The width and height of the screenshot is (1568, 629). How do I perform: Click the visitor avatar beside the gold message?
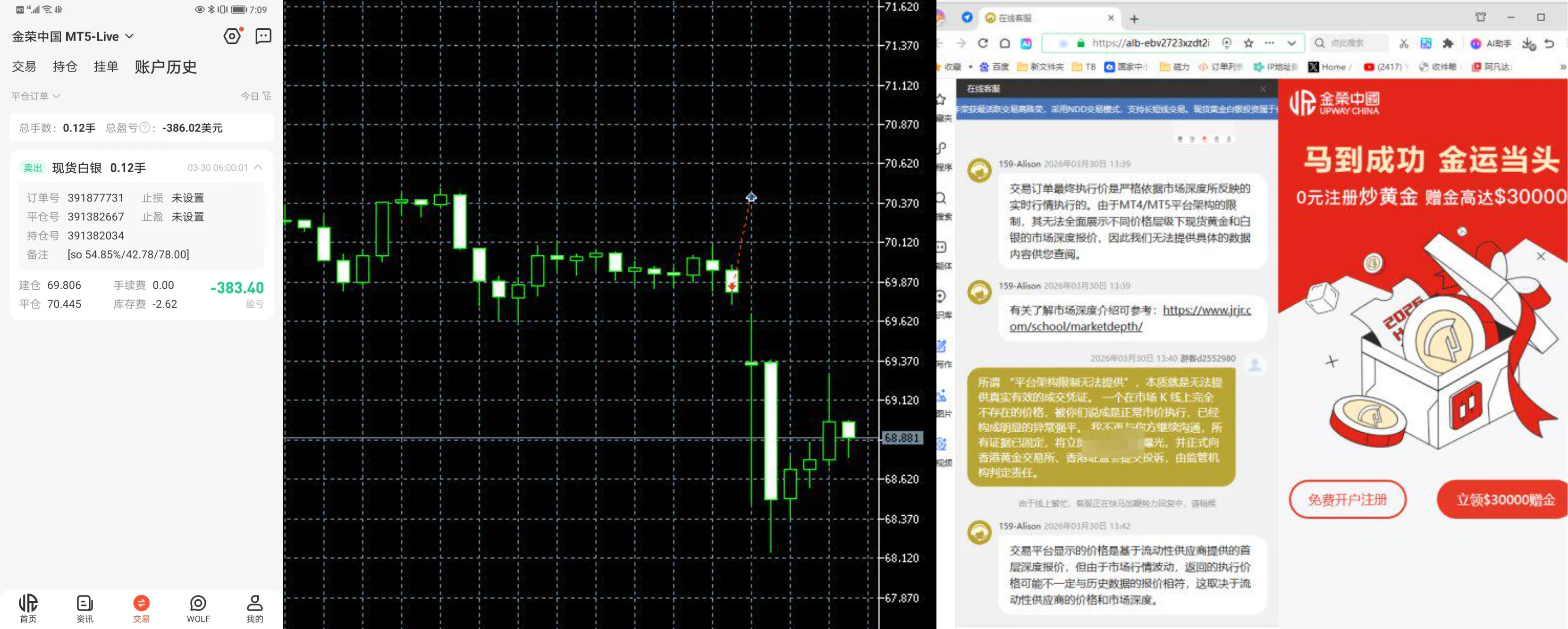tap(1255, 364)
